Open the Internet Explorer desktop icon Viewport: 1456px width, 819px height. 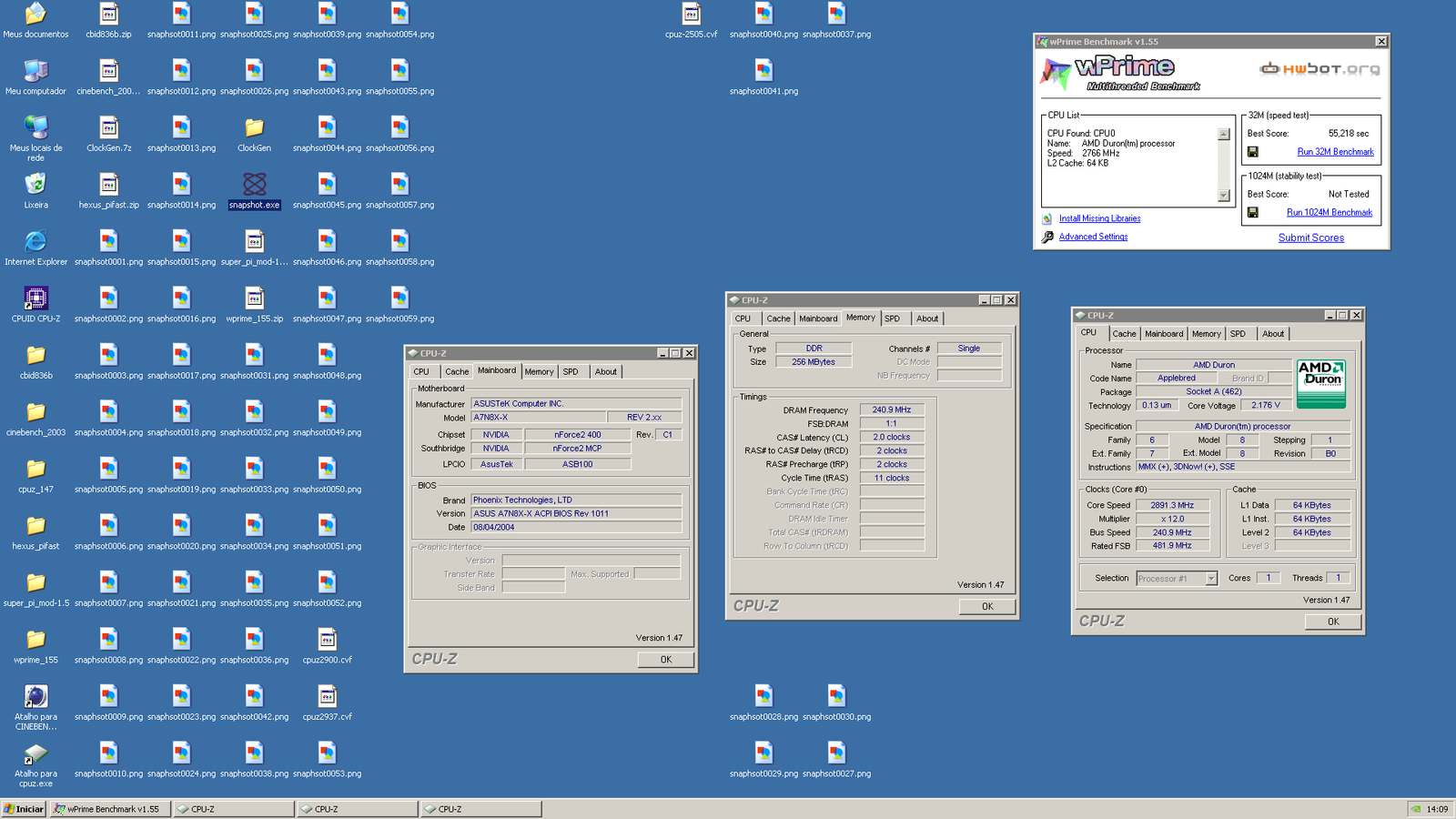click(35, 241)
